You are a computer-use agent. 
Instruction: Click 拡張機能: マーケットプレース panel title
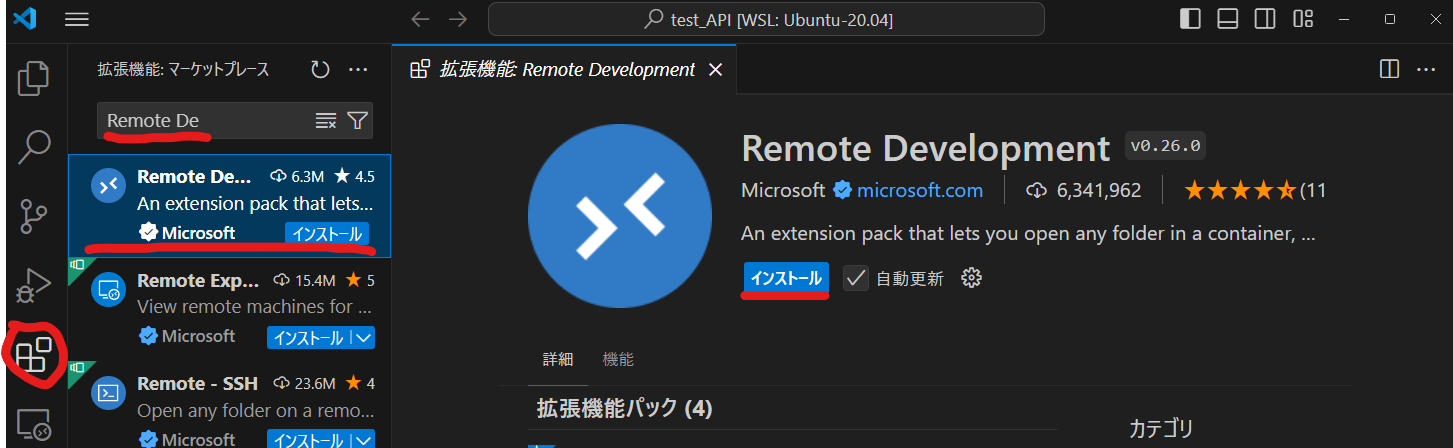[x=183, y=69]
